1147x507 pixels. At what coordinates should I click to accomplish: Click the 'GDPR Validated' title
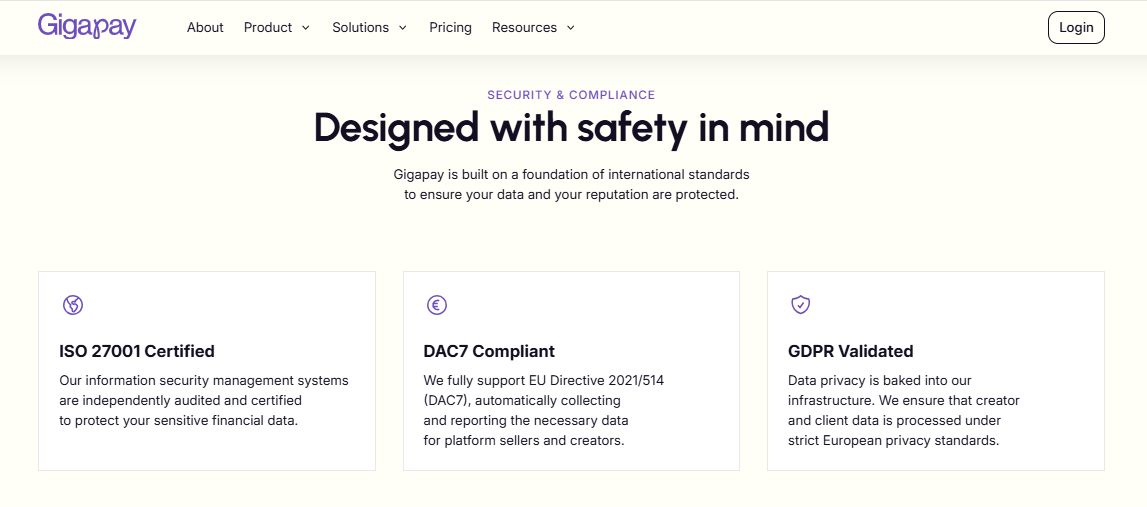(851, 351)
